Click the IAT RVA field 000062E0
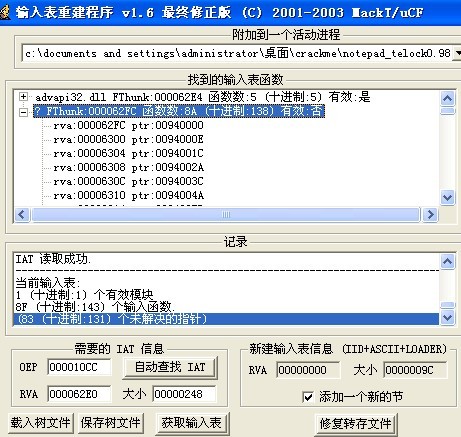 tap(79, 394)
